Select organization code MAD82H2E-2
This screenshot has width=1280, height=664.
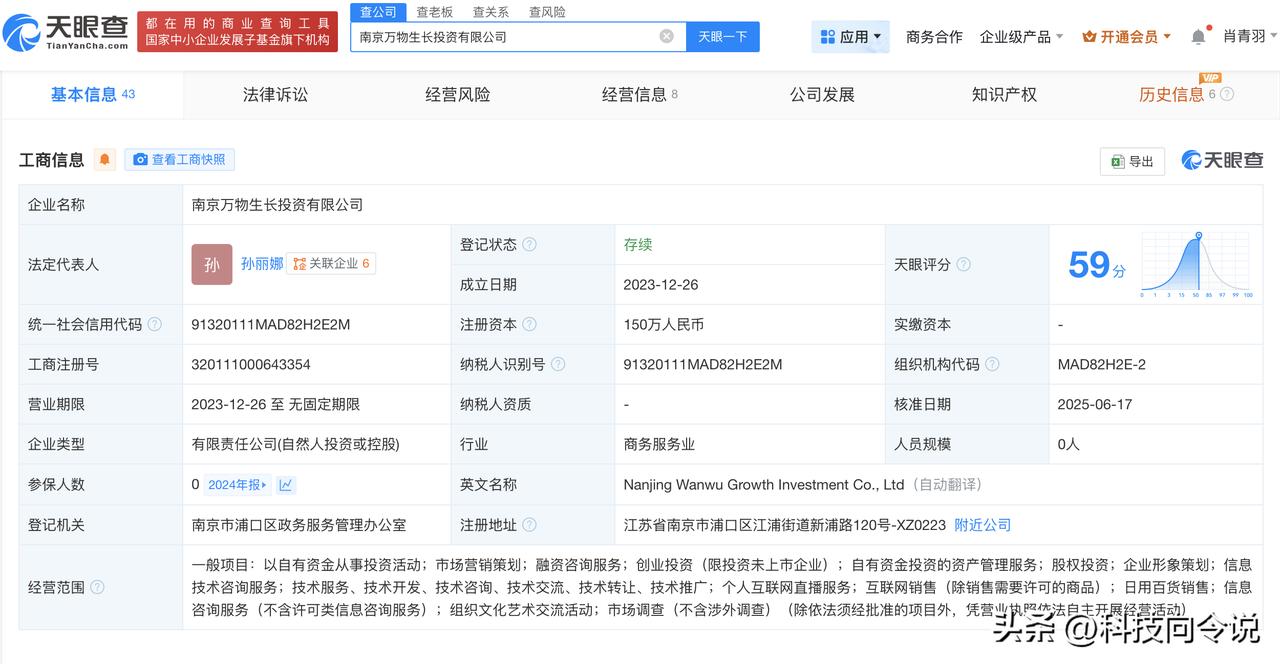point(1102,365)
